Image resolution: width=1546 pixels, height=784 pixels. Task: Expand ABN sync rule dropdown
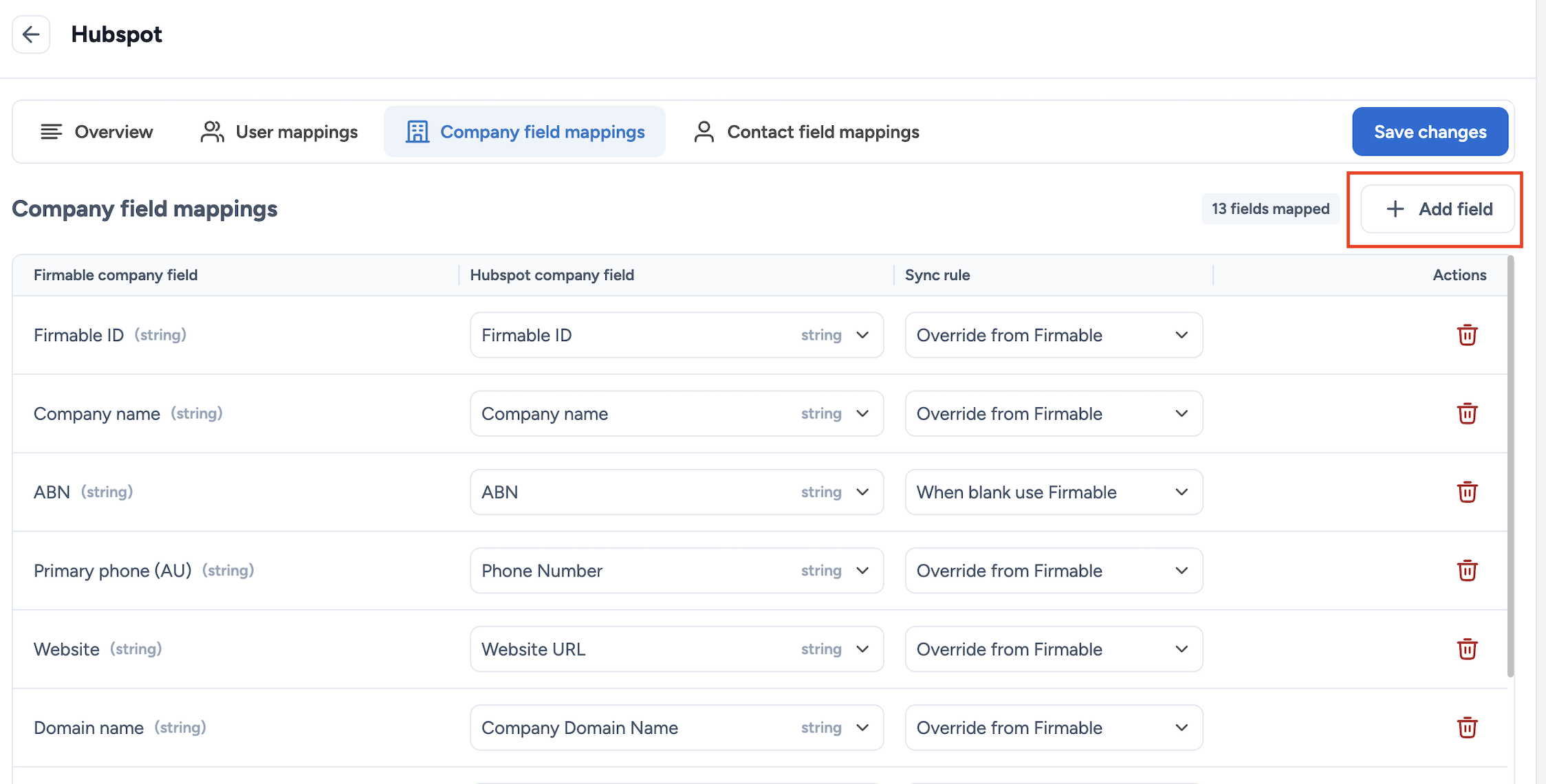point(1054,492)
